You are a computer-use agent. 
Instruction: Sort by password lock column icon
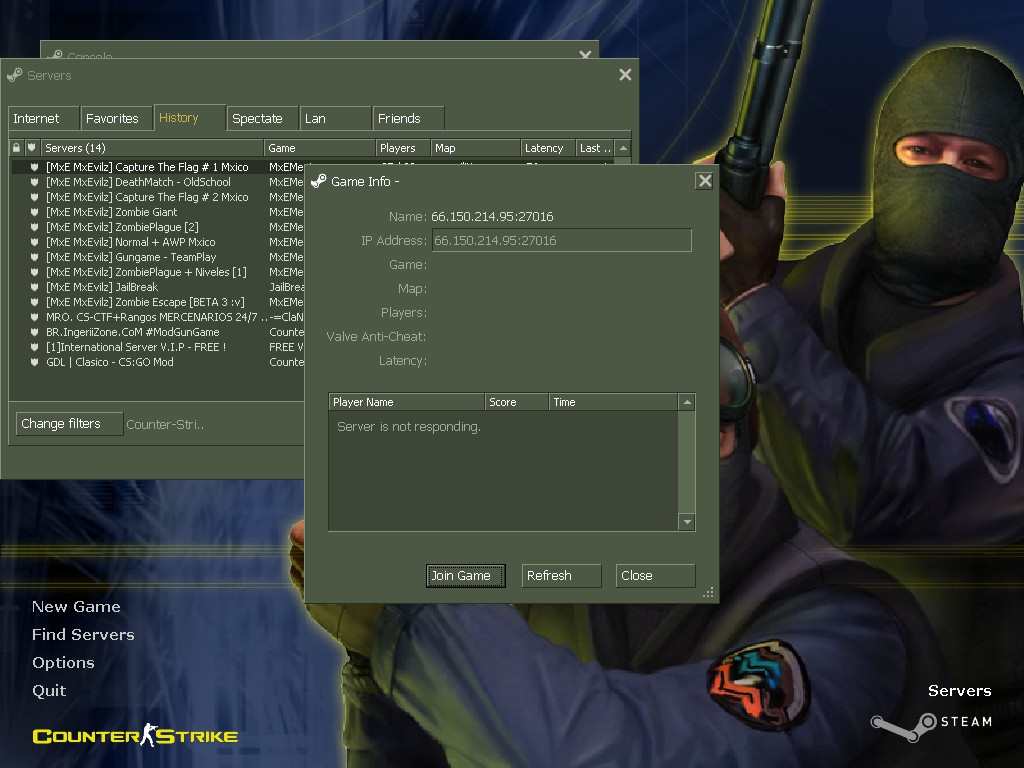pyautogui.click(x=16, y=148)
